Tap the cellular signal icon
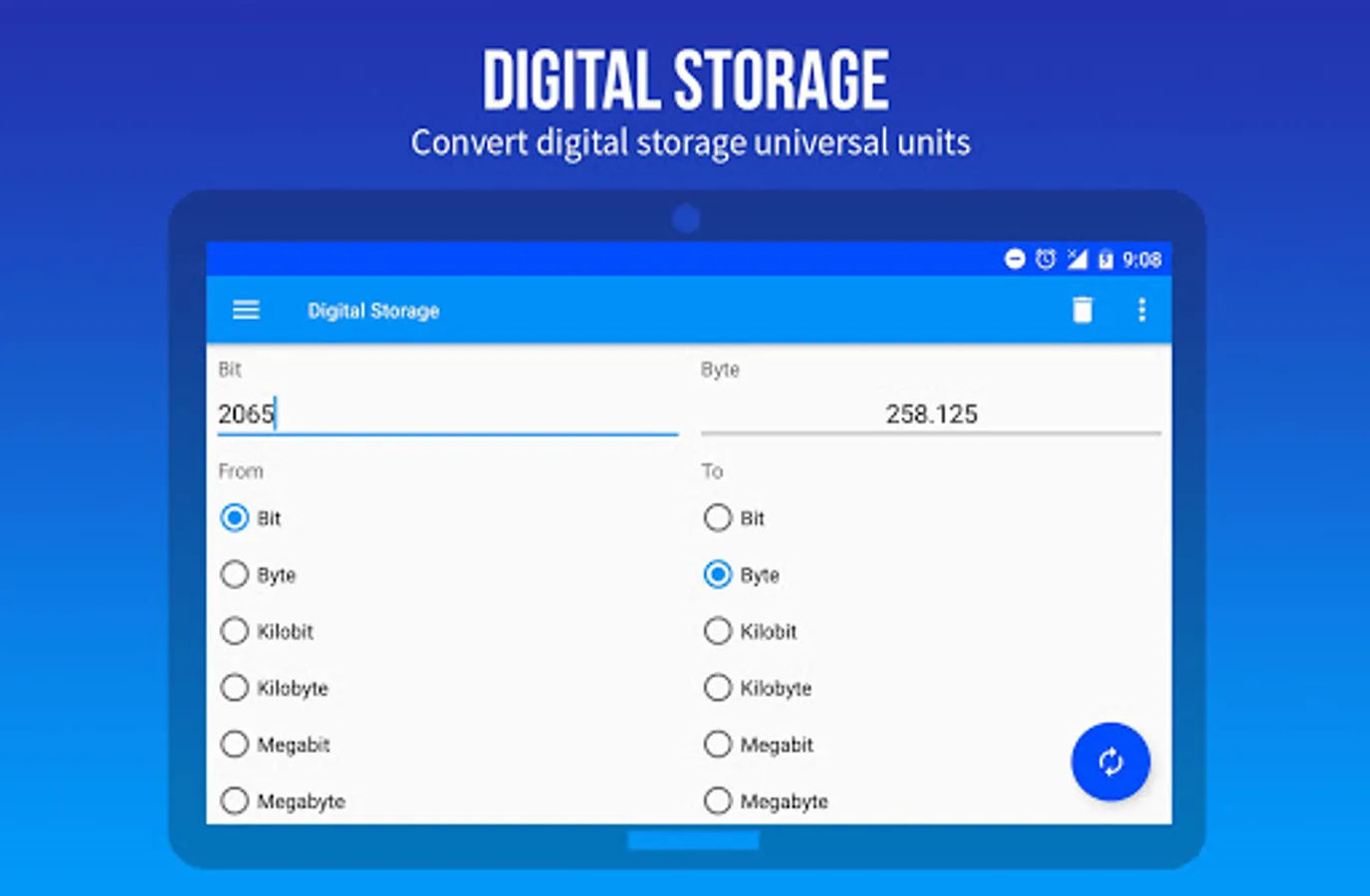The image size is (1370, 896). click(x=1075, y=259)
